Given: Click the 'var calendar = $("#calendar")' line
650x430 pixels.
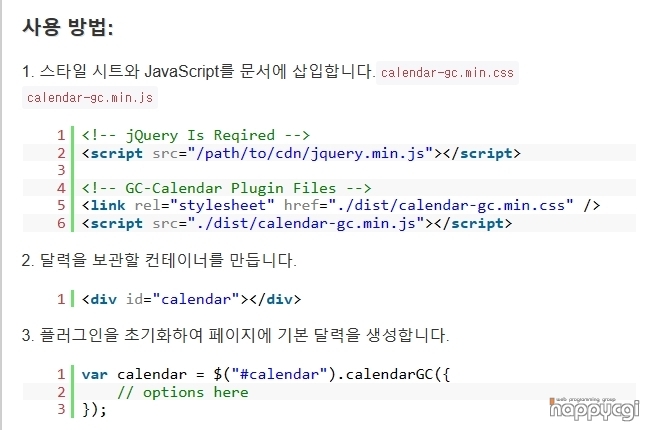Looking at the screenshot, I should [266, 374].
